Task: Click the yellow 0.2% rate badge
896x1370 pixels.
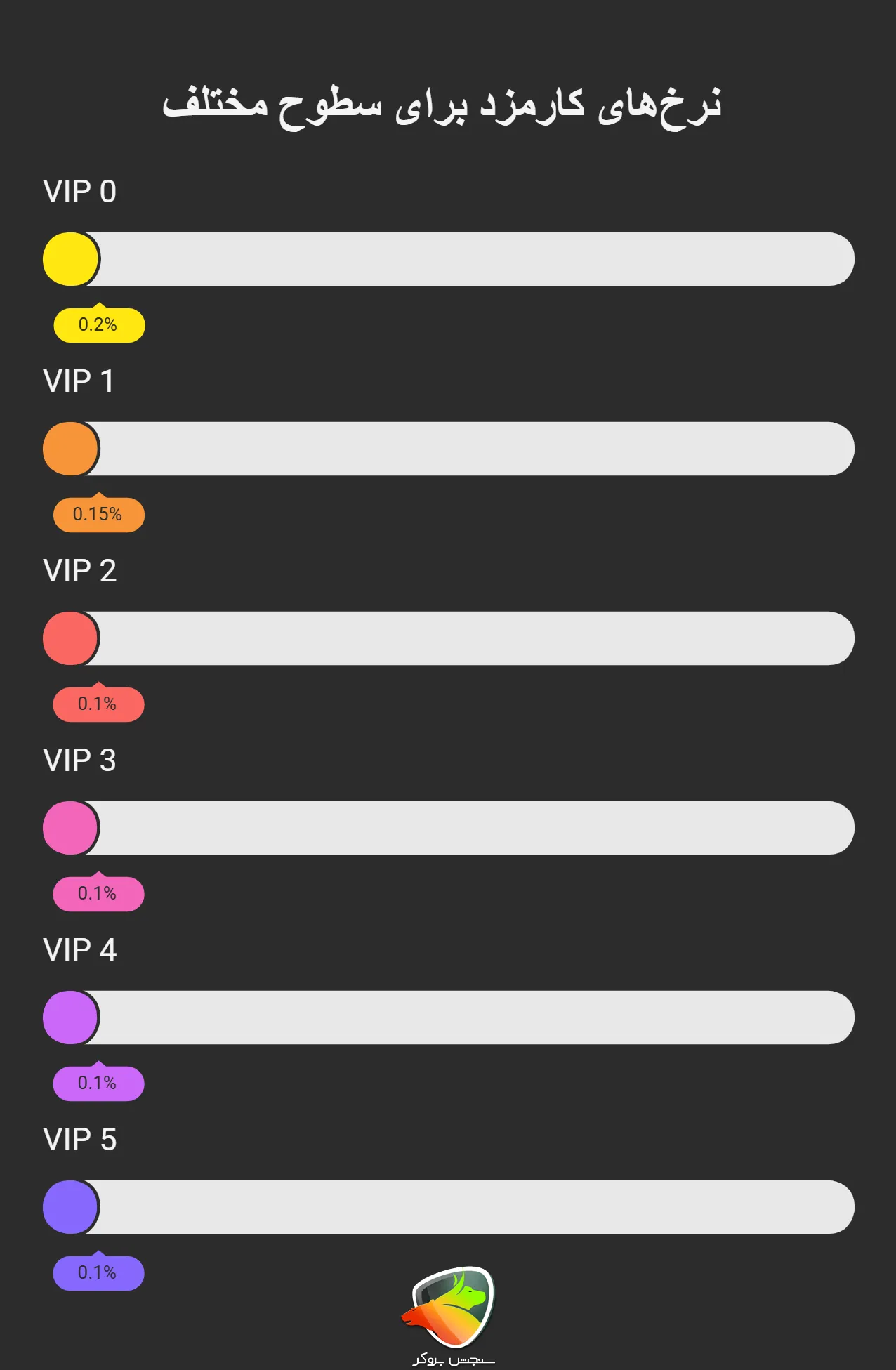Action: [99, 325]
